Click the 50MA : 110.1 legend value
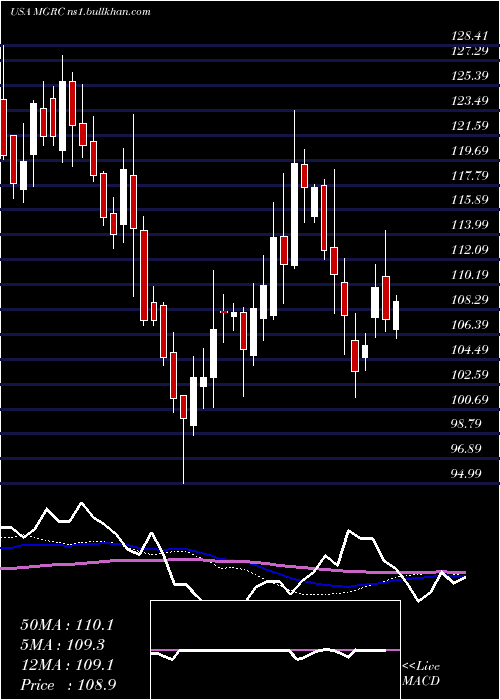This screenshot has width=500, height=700. (67, 625)
